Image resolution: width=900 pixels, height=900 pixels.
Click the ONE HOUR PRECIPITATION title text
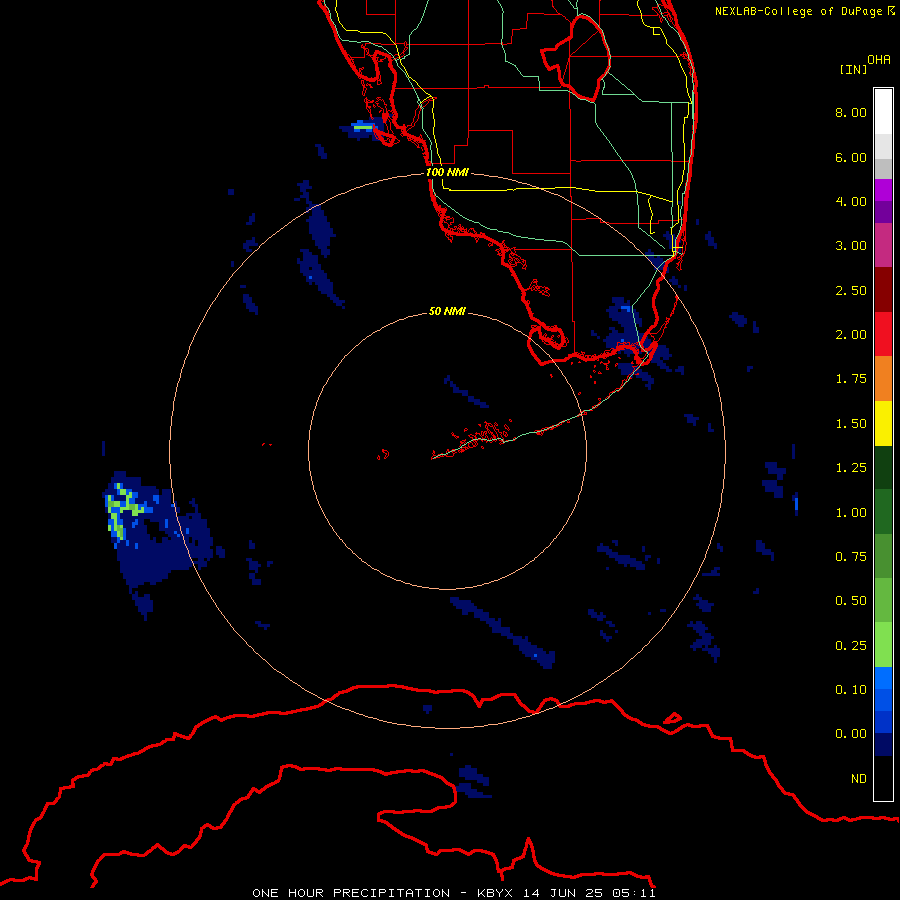pos(351,893)
